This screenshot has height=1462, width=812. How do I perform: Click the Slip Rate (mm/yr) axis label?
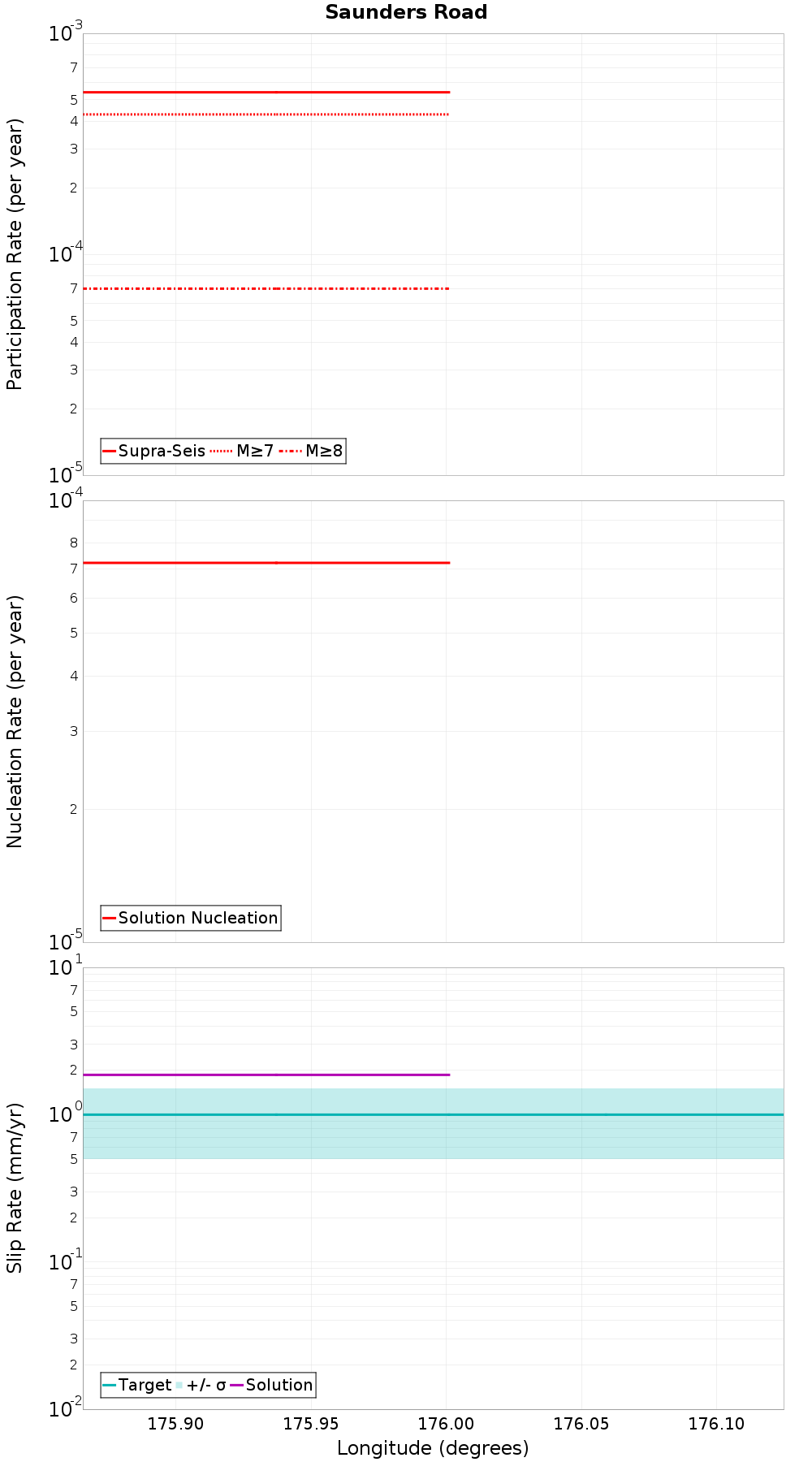15,1188
